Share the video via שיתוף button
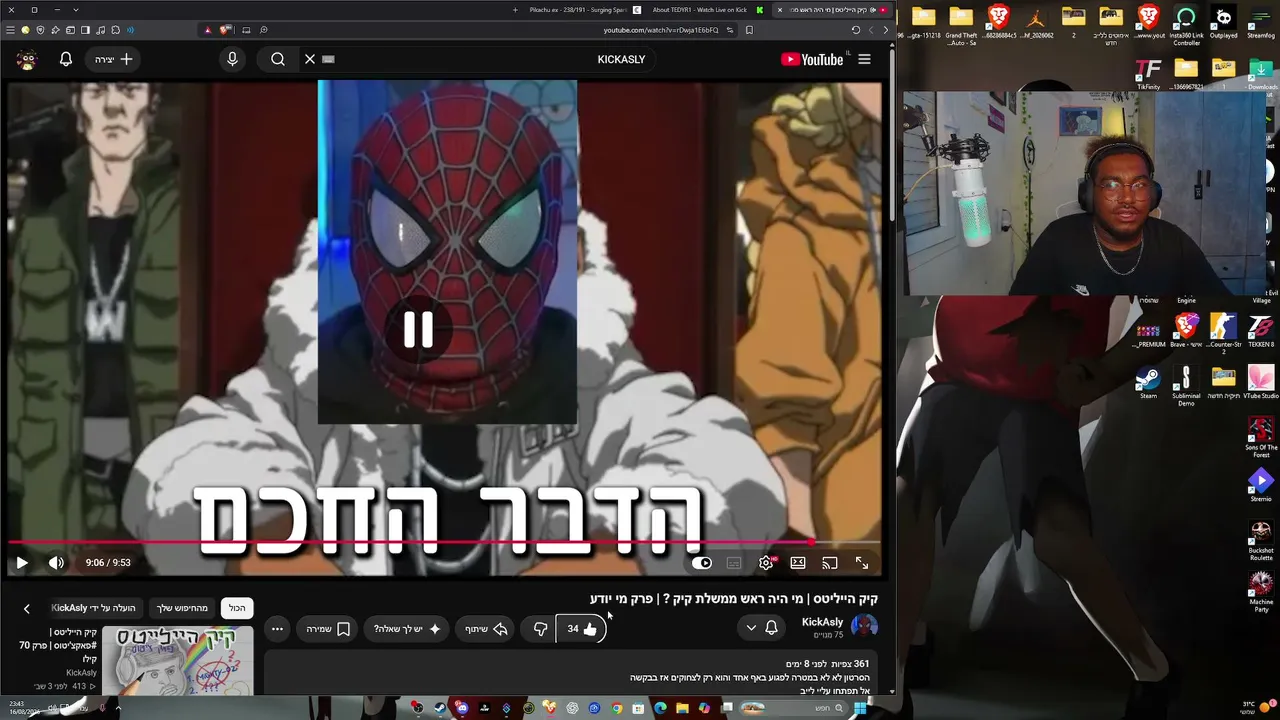 pos(487,629)
